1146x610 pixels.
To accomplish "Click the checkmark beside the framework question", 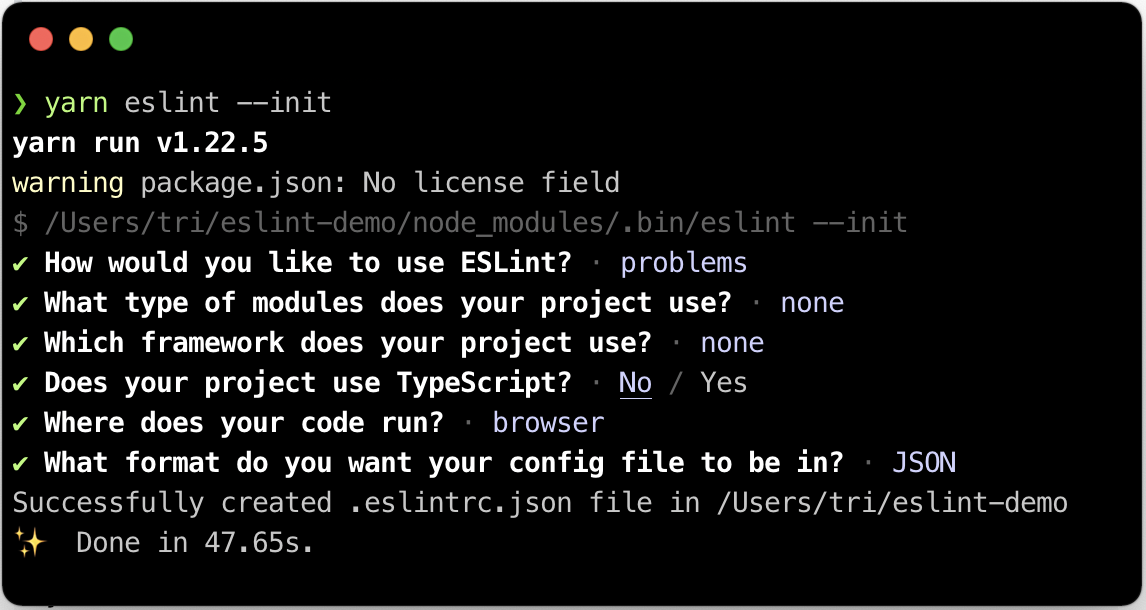I will [x=20, y=343].
